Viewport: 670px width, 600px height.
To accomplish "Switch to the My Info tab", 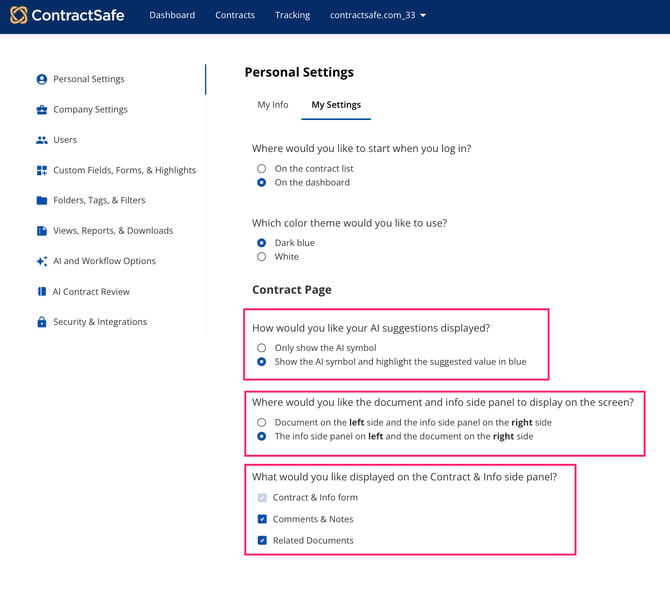I will coord(273,105).
